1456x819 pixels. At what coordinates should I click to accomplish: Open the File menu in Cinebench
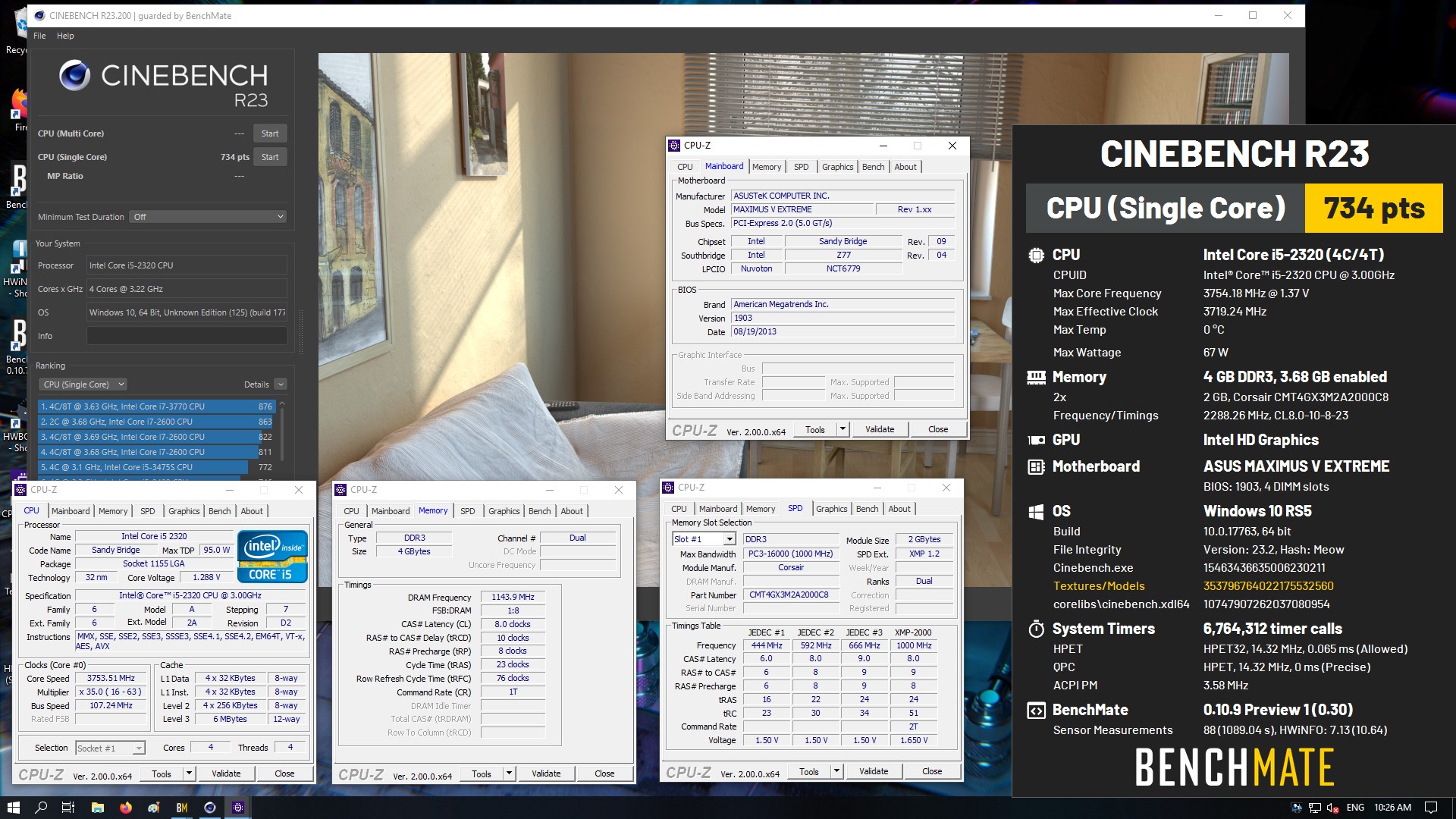tap(39, 36)
